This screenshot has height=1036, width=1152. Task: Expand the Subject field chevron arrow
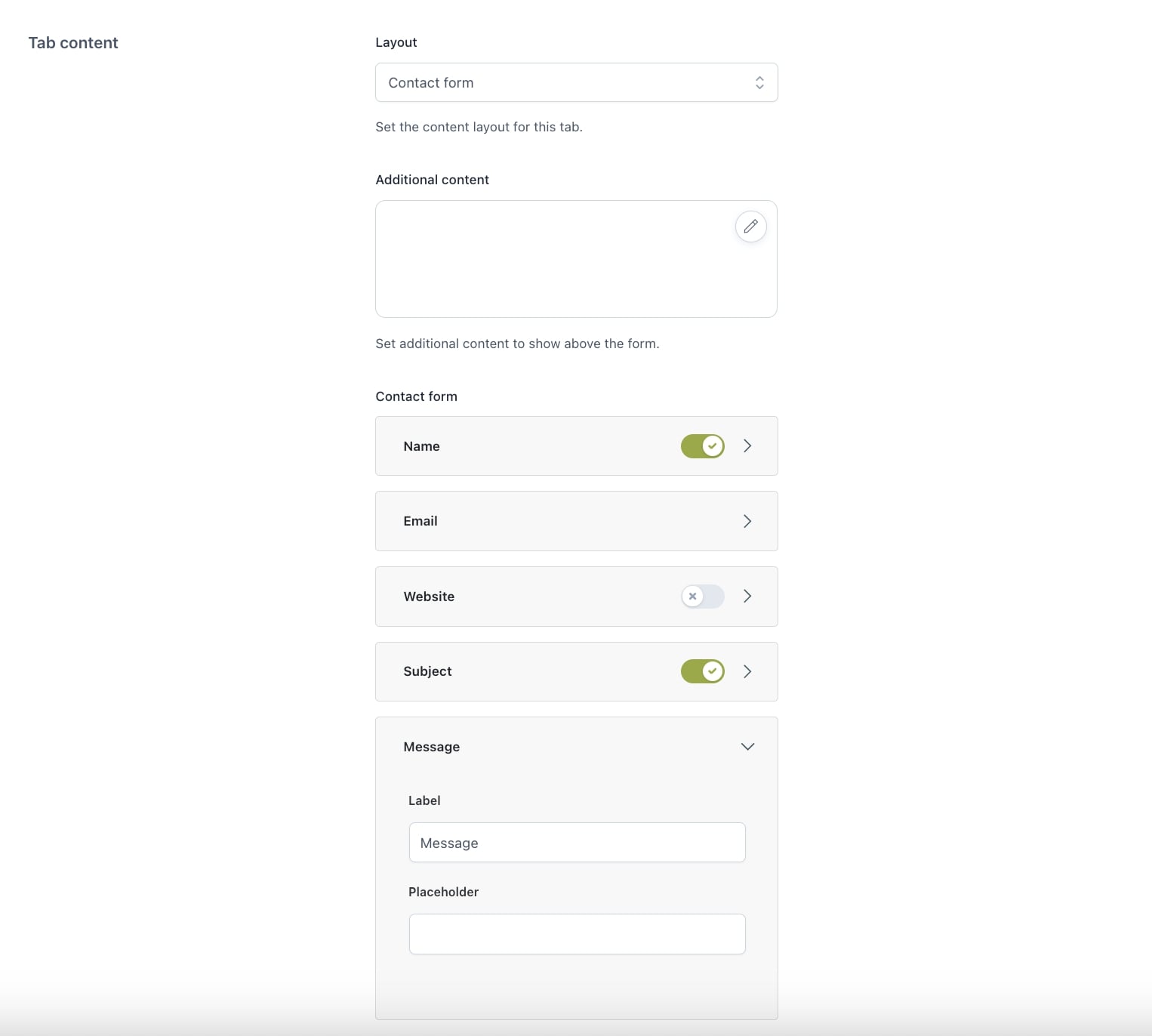pyautogui.click(x=747, y=671)
